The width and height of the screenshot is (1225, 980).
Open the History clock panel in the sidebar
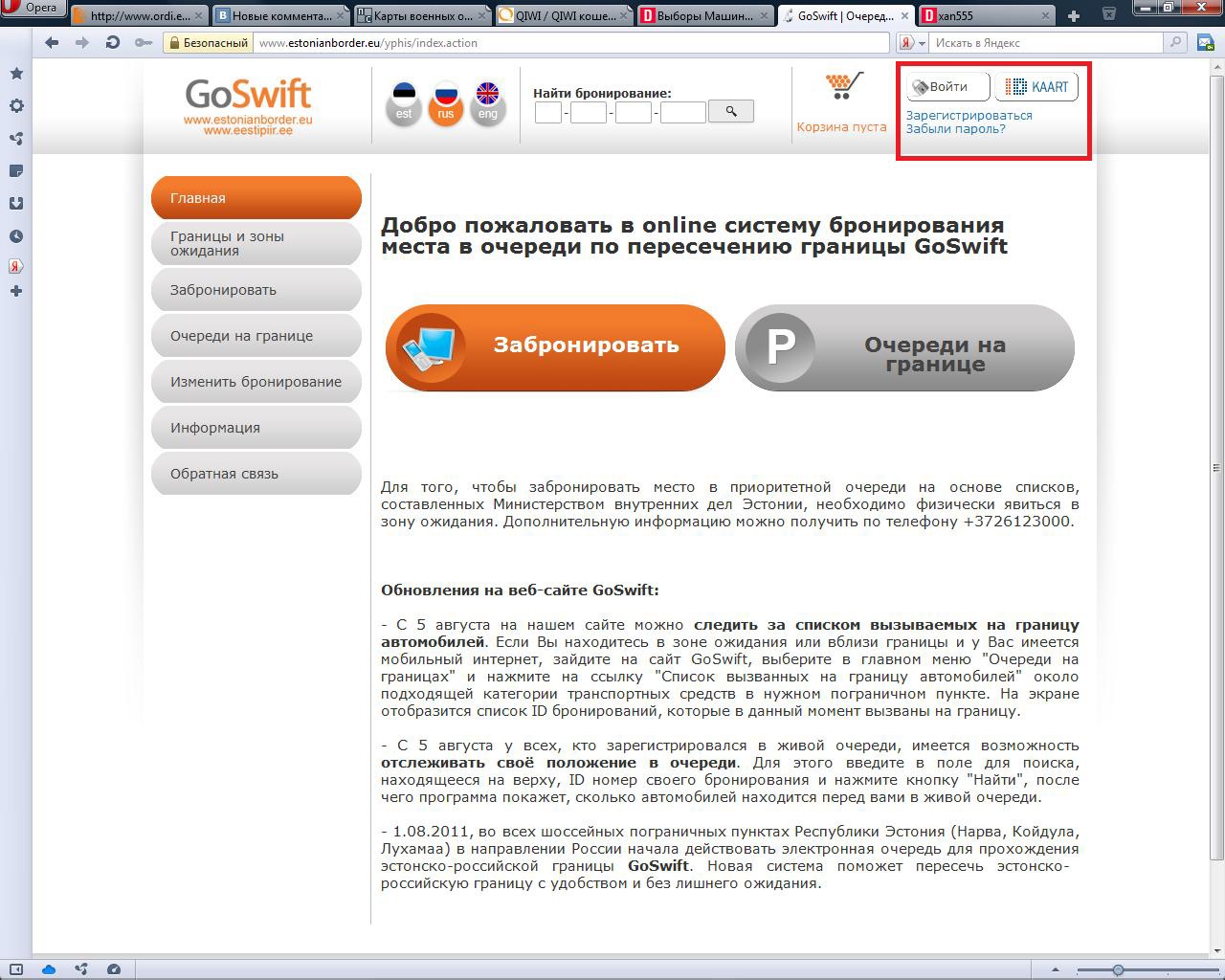[16, 236]
